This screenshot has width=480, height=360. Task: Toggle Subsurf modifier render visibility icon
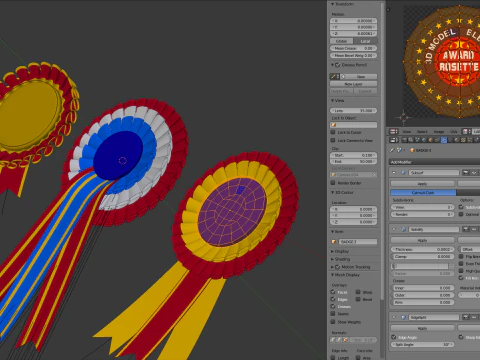pos(466,173)
